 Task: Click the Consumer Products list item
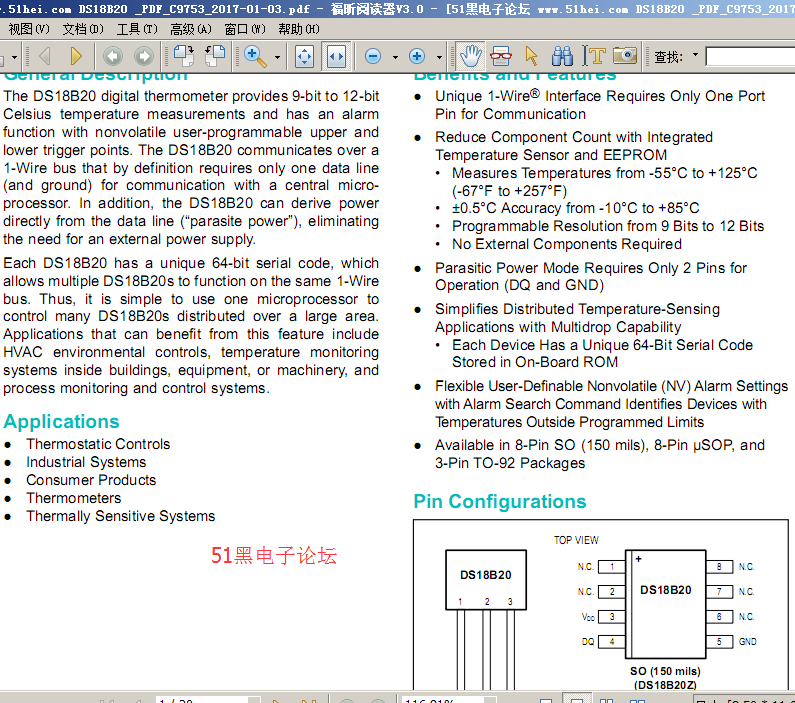click(x=91, y=480)
